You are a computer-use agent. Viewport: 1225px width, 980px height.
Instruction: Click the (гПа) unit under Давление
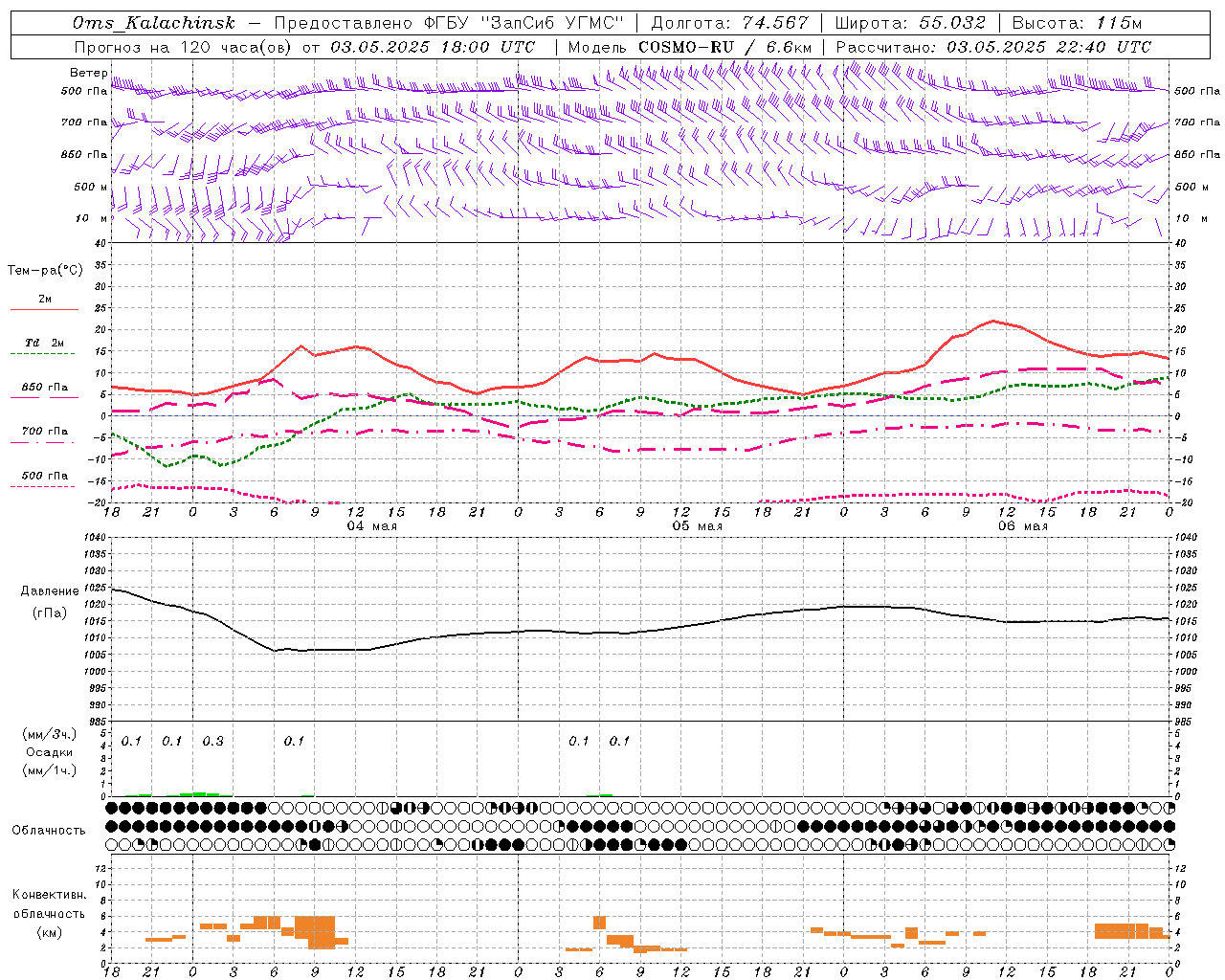pyautogui.click(x=50, y=612)
